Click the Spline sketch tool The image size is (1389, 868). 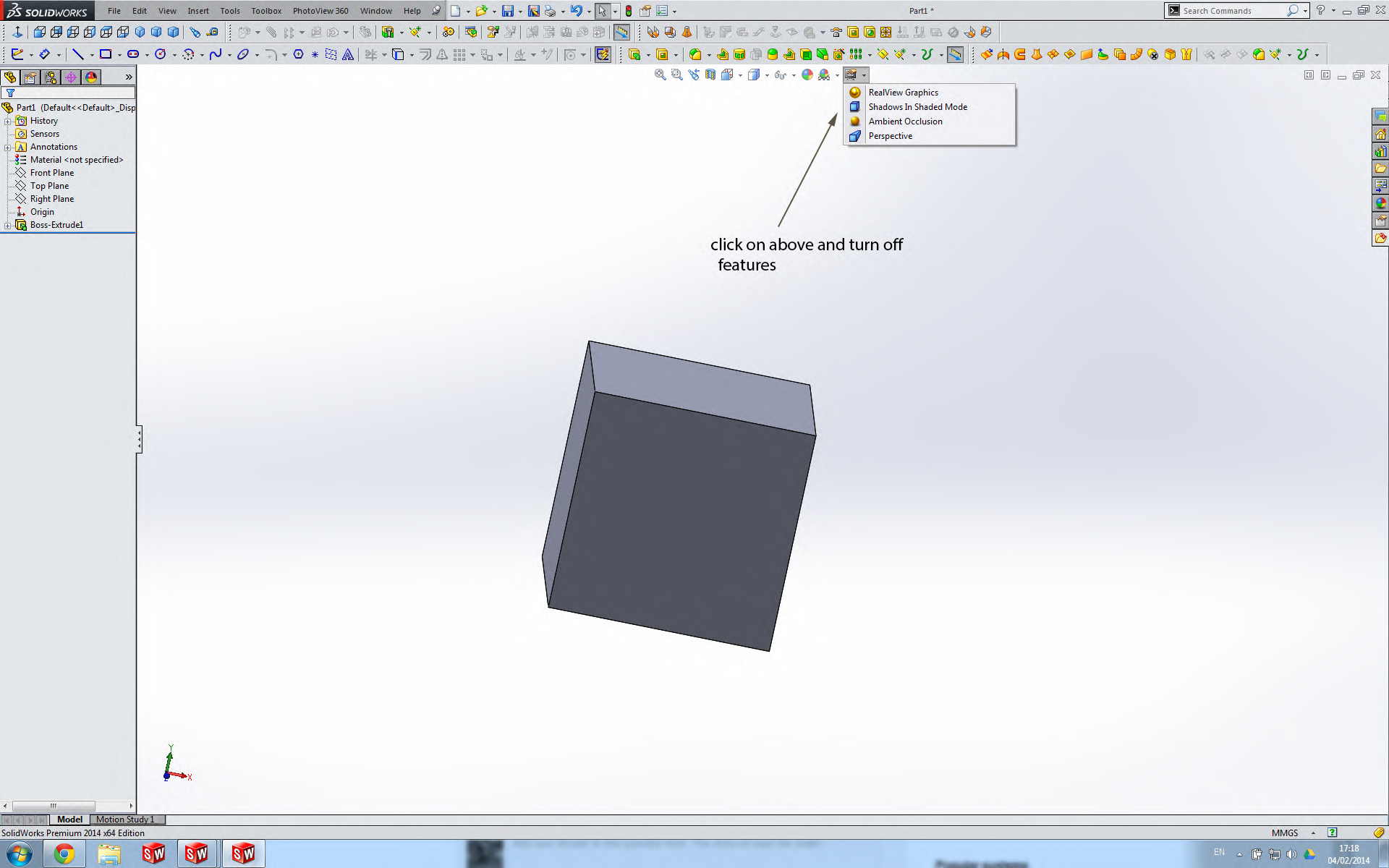[215, 54]
